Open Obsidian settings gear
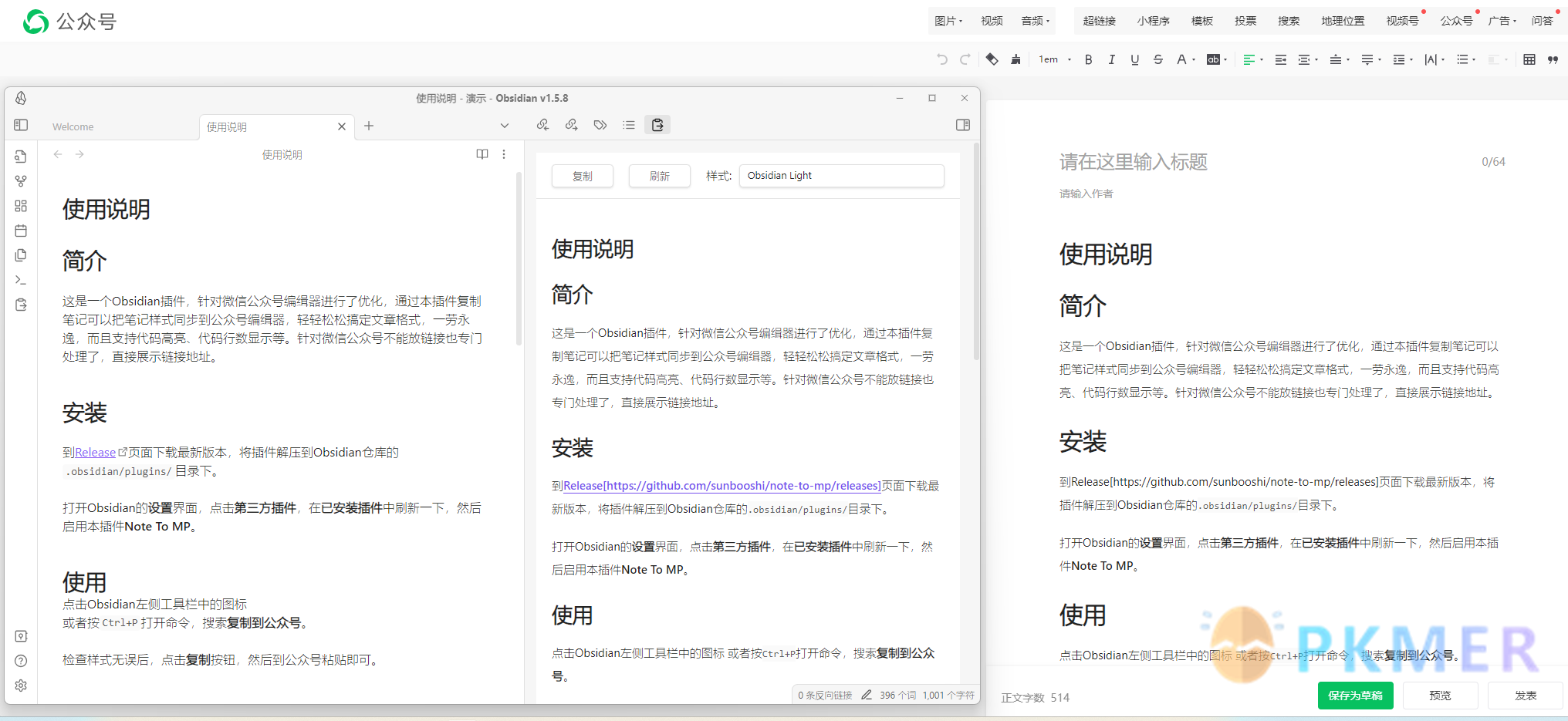Screen dimensions: 1568x721 [x=21, y=686]
